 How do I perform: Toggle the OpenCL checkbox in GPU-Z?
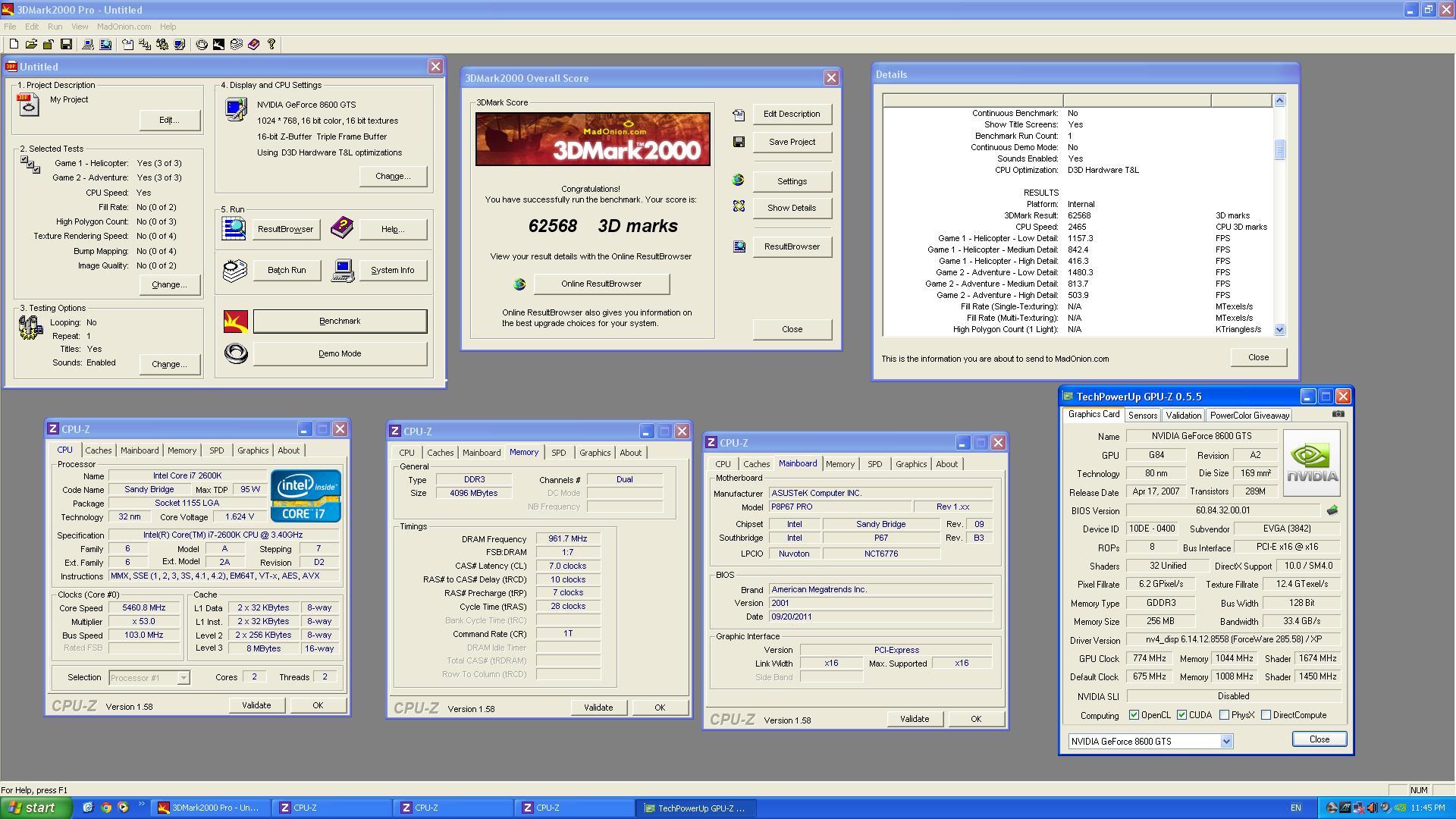coord(1134,715)
